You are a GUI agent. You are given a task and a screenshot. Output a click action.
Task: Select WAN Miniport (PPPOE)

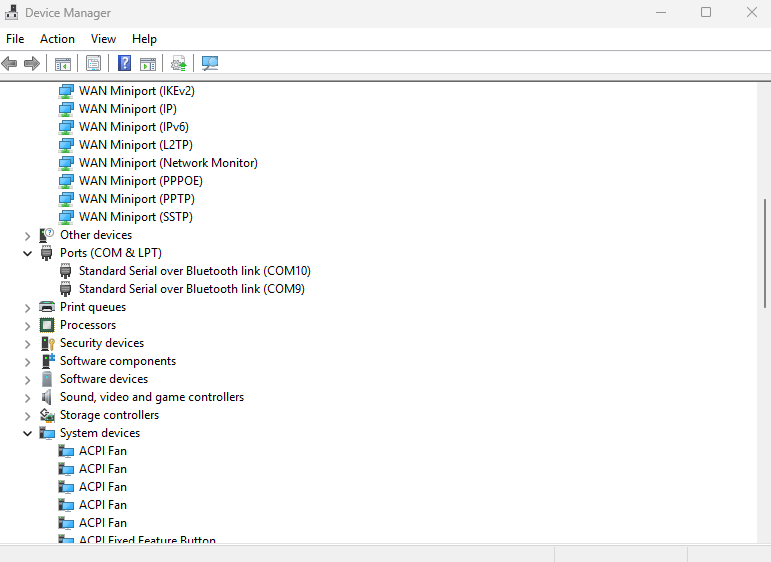click(141, 181)
